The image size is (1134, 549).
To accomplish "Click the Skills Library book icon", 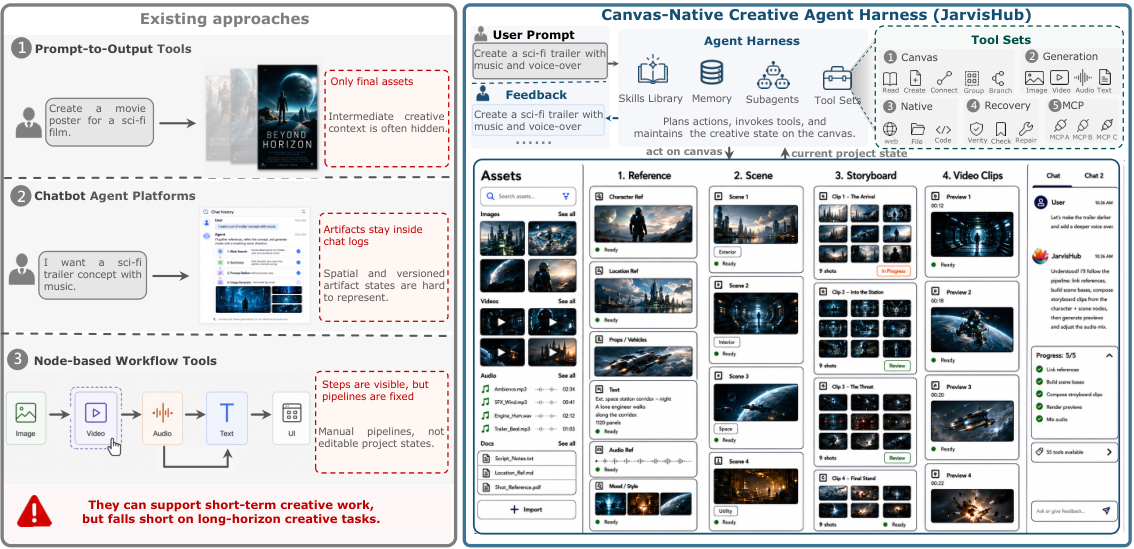I will click(652, 72).
